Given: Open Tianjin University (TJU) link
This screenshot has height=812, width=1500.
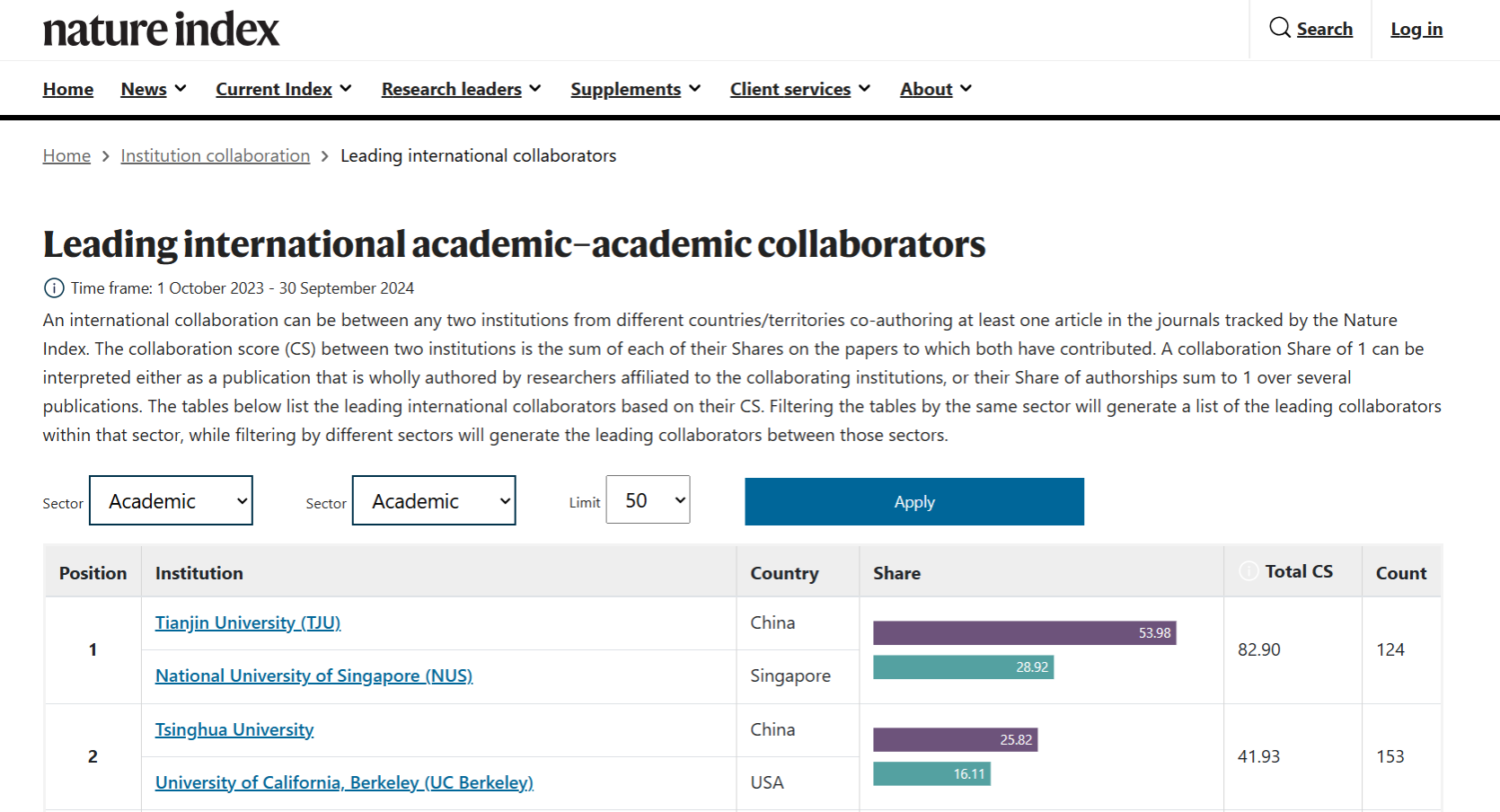Looking at the screenshot, I should coord(248,622).
